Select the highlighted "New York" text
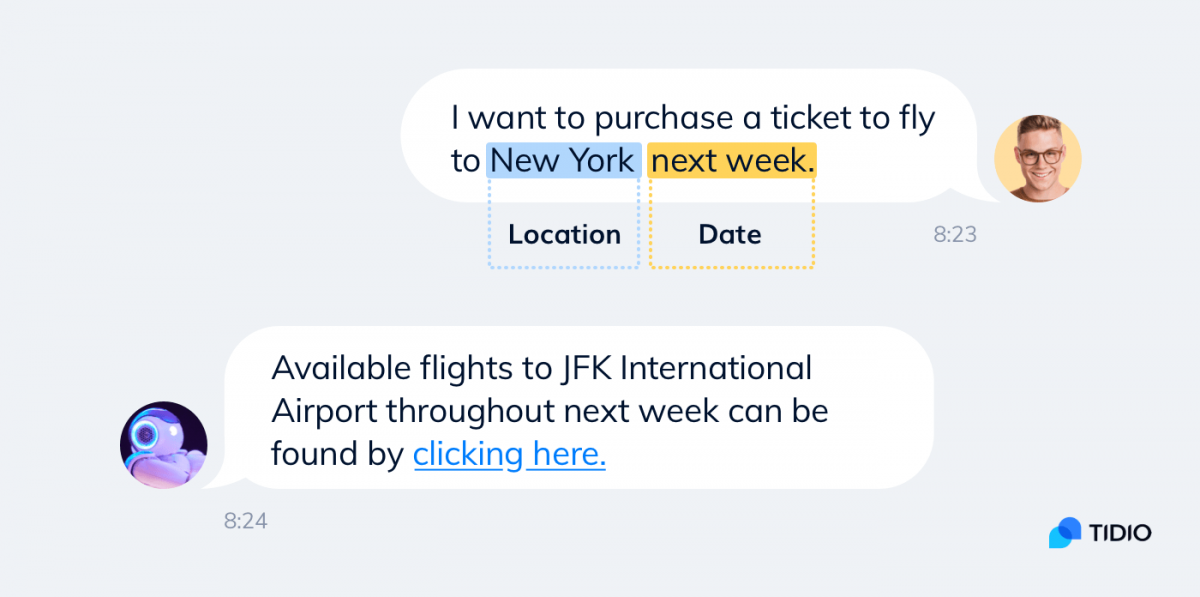Image resolution: width=1200 pixels, height=597 pixels. (x=563, y=160)
